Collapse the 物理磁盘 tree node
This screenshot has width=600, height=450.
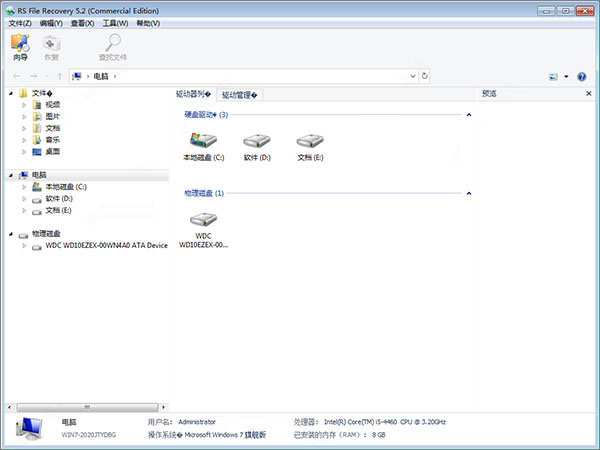(11, 234)
